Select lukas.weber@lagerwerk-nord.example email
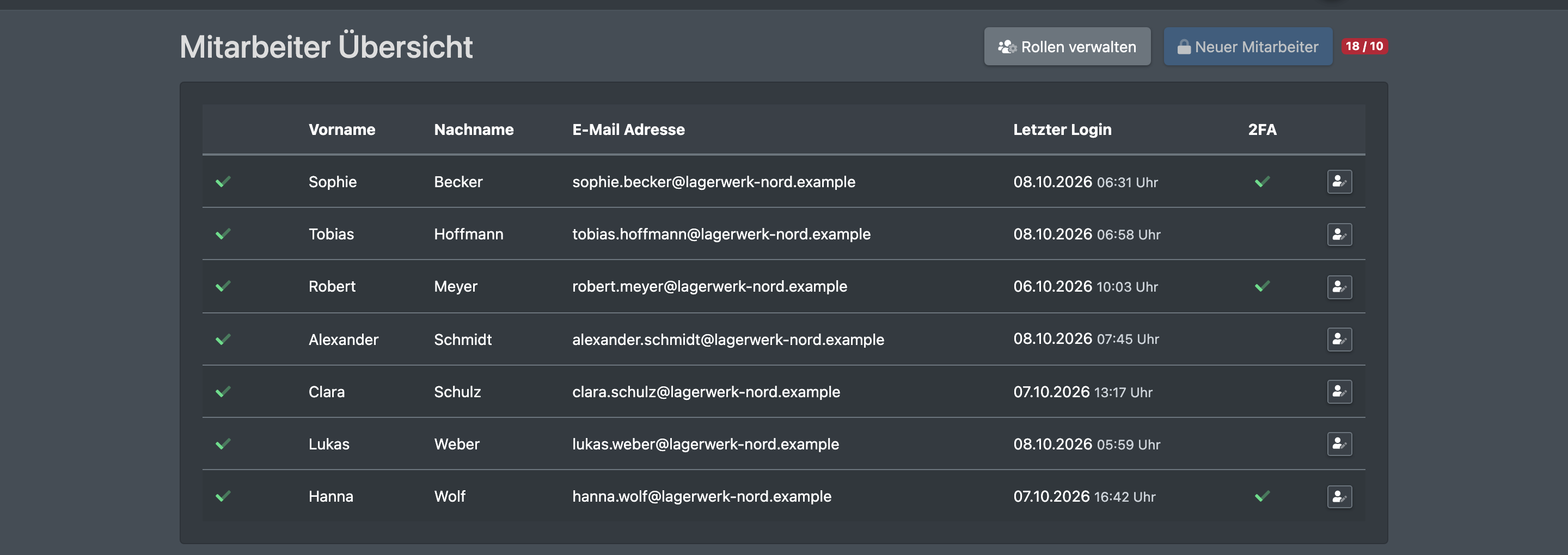This screenshot has width=1568, height=555. click(x=706, y=444)
